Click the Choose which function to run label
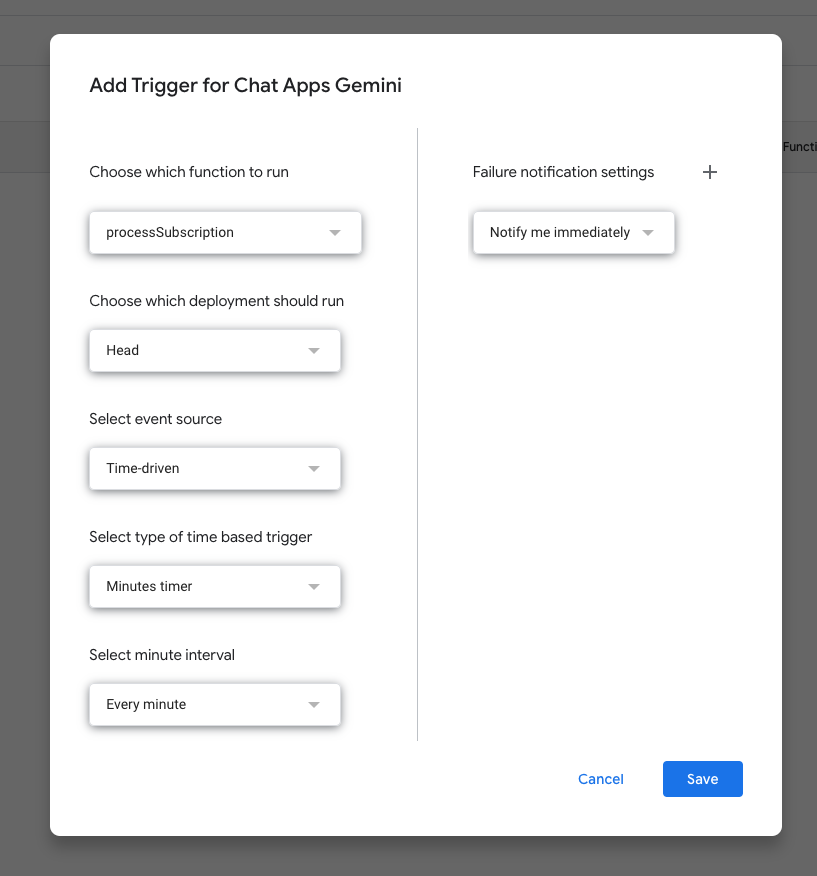Viewport: 817px width, 876px height. pos(189,172)
